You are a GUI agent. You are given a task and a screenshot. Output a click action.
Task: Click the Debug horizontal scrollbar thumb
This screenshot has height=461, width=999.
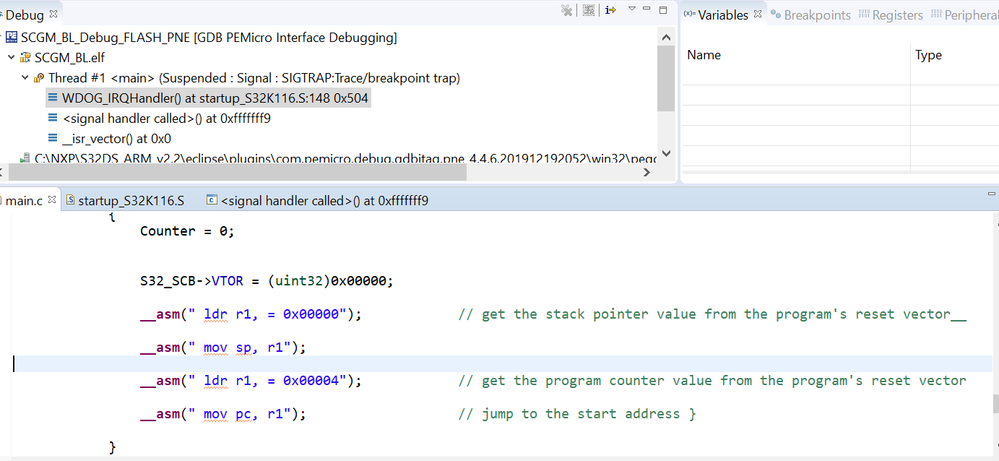[x=238, y=172]
